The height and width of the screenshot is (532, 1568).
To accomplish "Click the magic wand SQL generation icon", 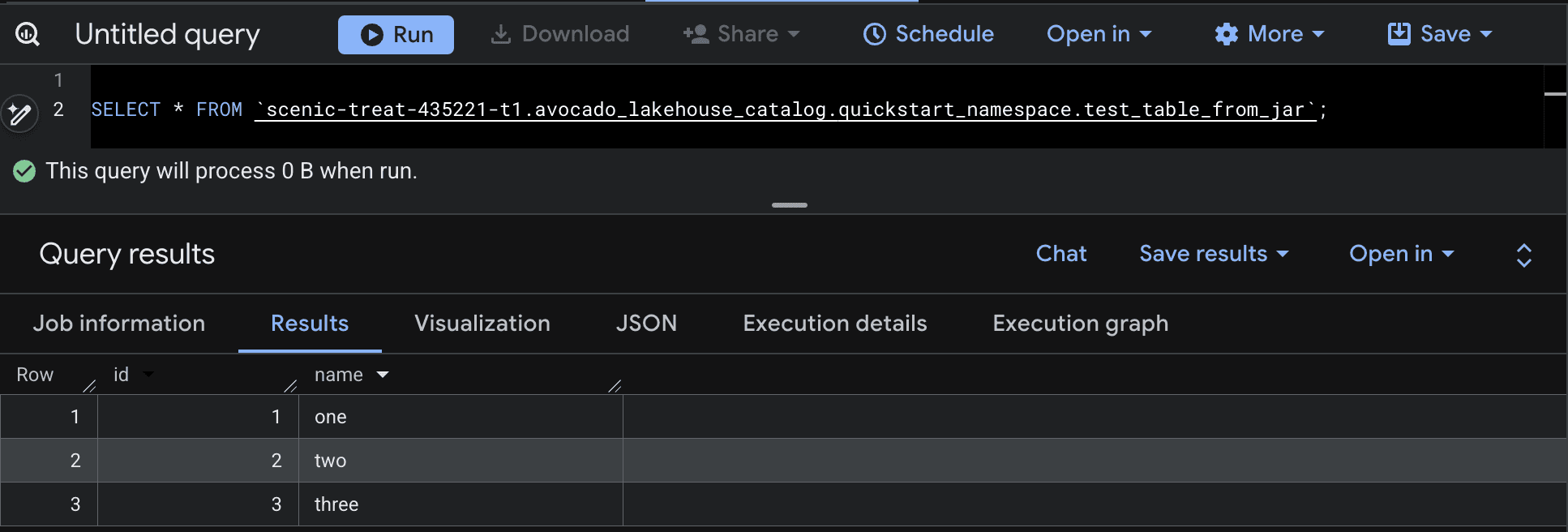I will (x=19, y=113).
